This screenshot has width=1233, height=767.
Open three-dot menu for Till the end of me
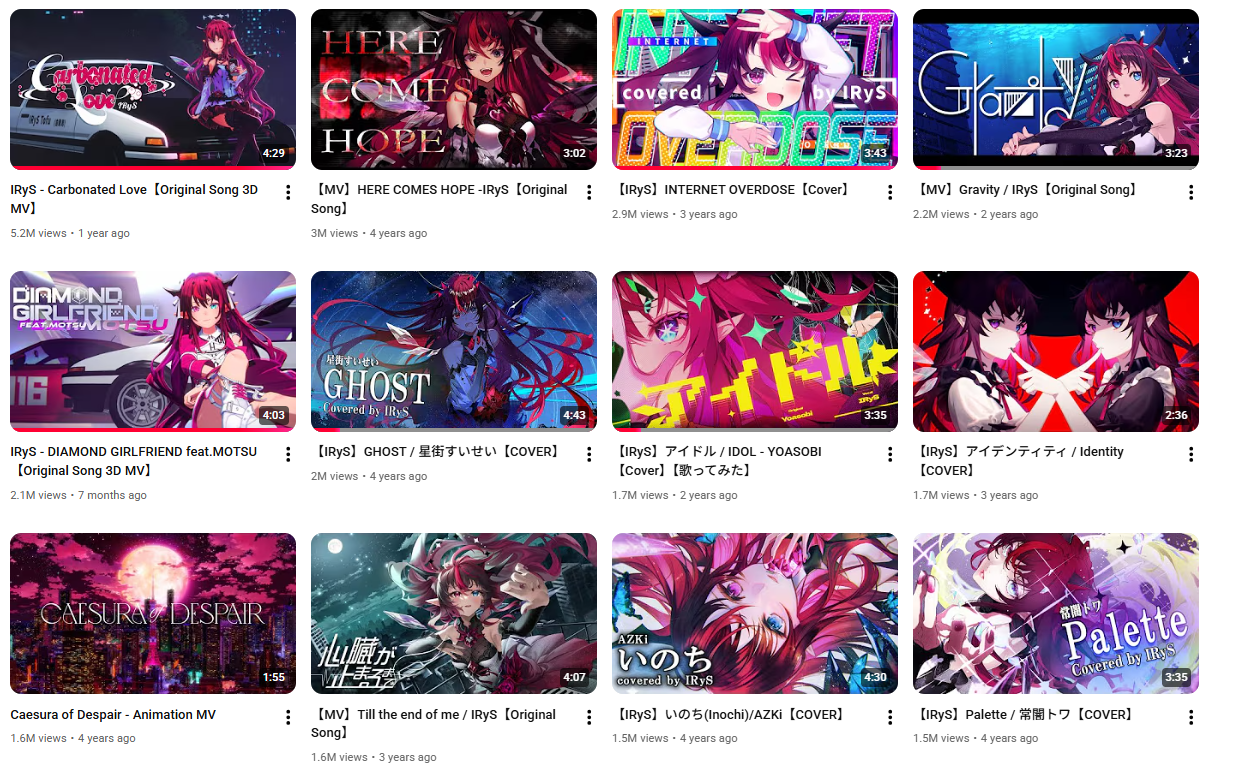[x=589, y=717]
